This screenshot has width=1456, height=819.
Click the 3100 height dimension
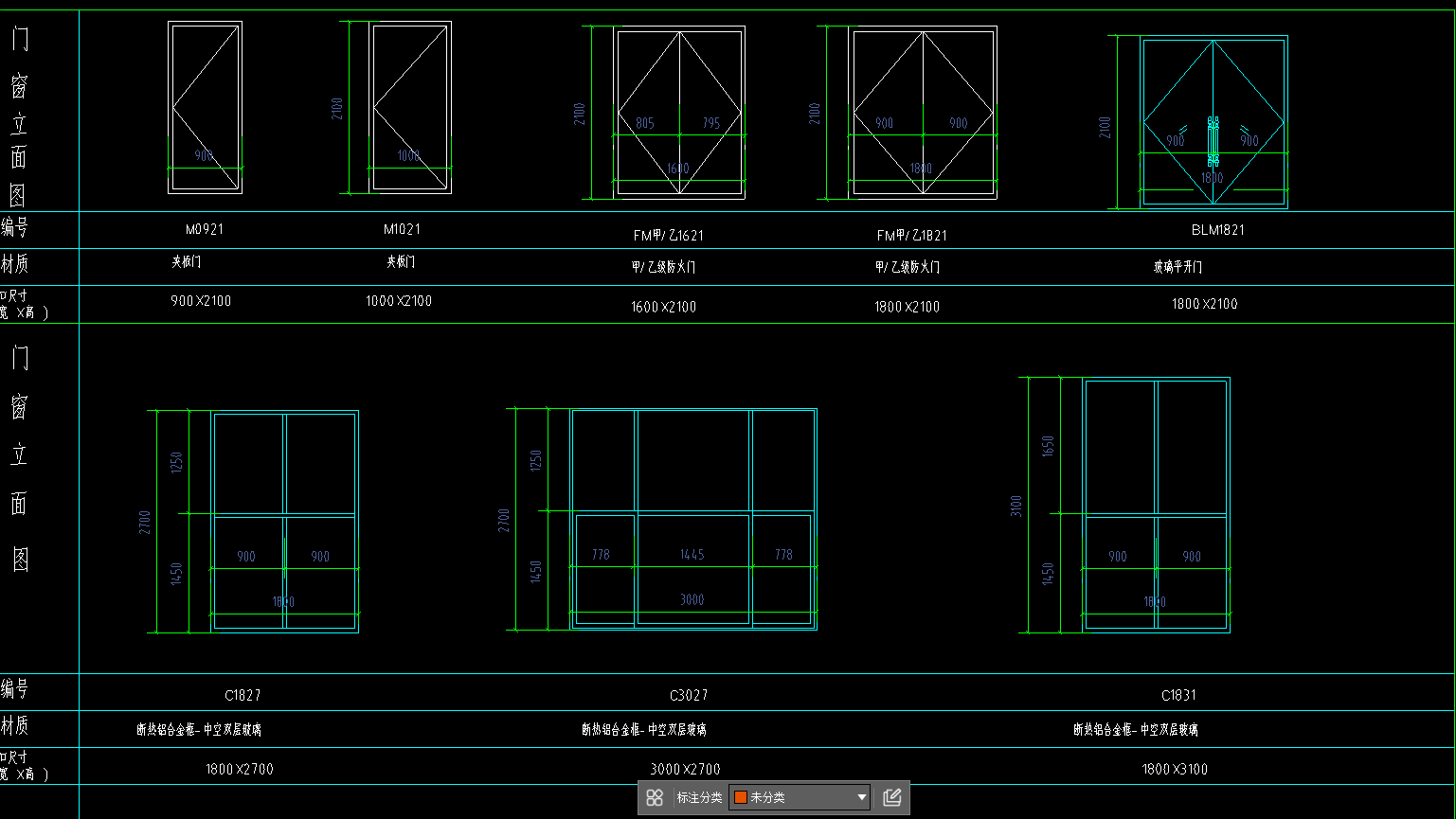(x=1016, y=506)
